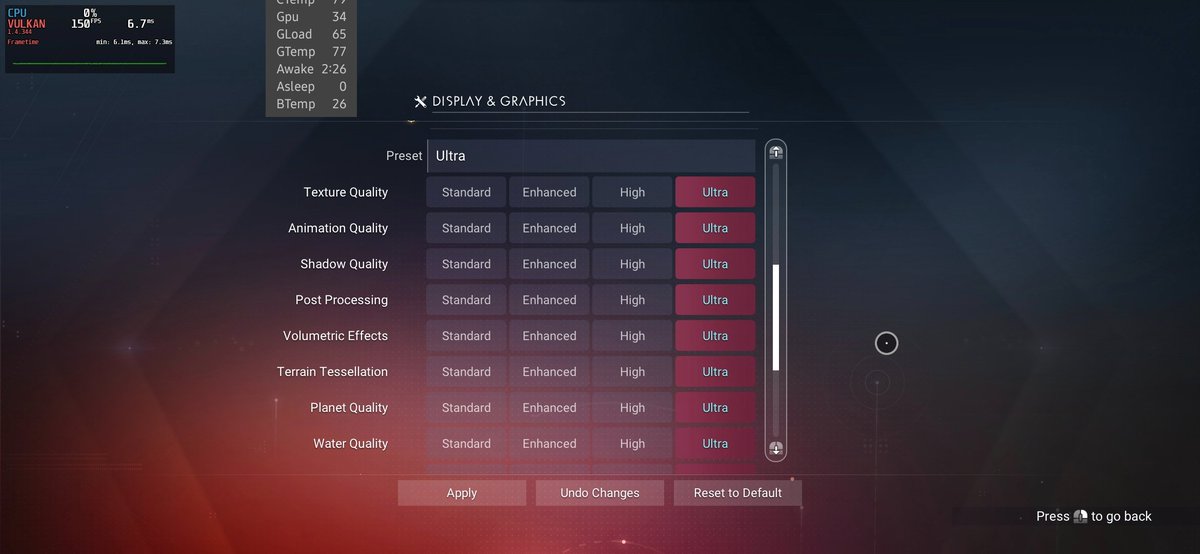1200x554 pixels.
Task: Choose Enhanced for Animation Quality
Action: (x=549, y=228)
